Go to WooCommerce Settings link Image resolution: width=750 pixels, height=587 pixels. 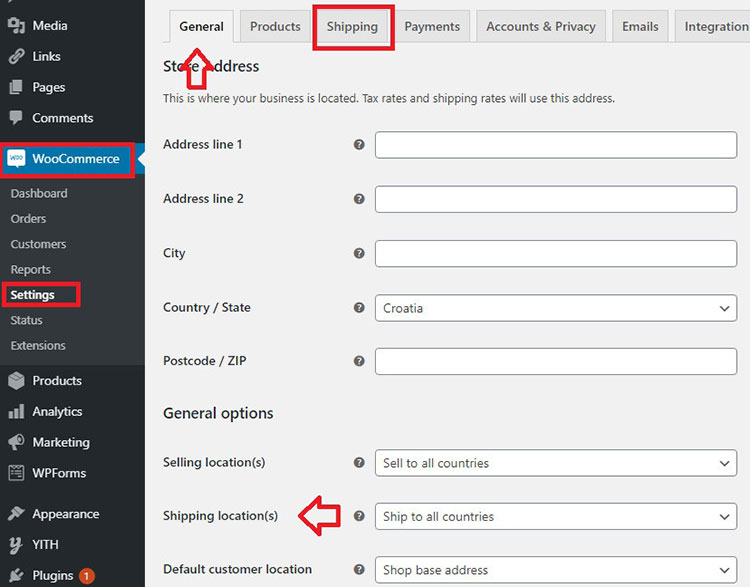point(32,295)
